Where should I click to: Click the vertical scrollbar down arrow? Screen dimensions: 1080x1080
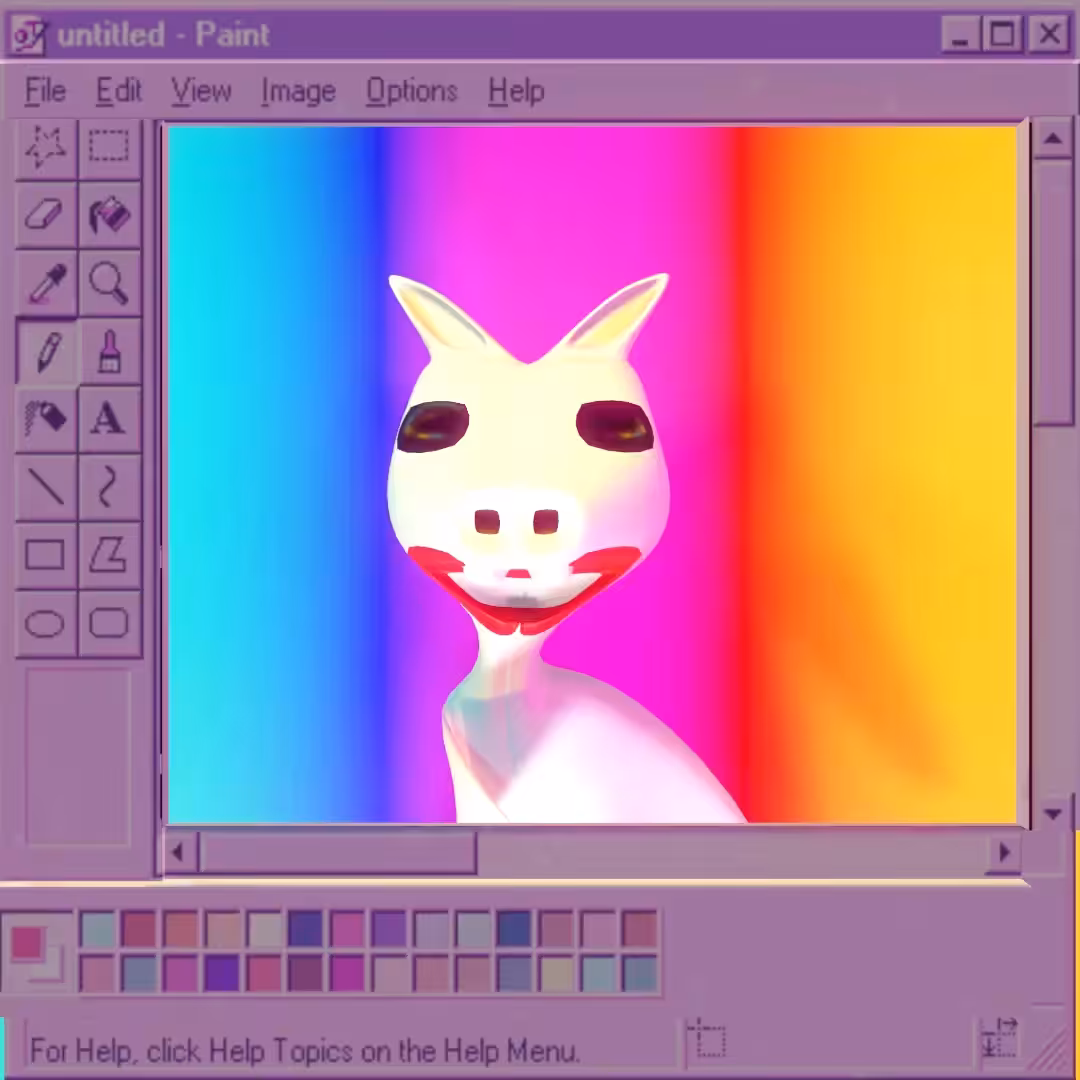pos(1052,814)
